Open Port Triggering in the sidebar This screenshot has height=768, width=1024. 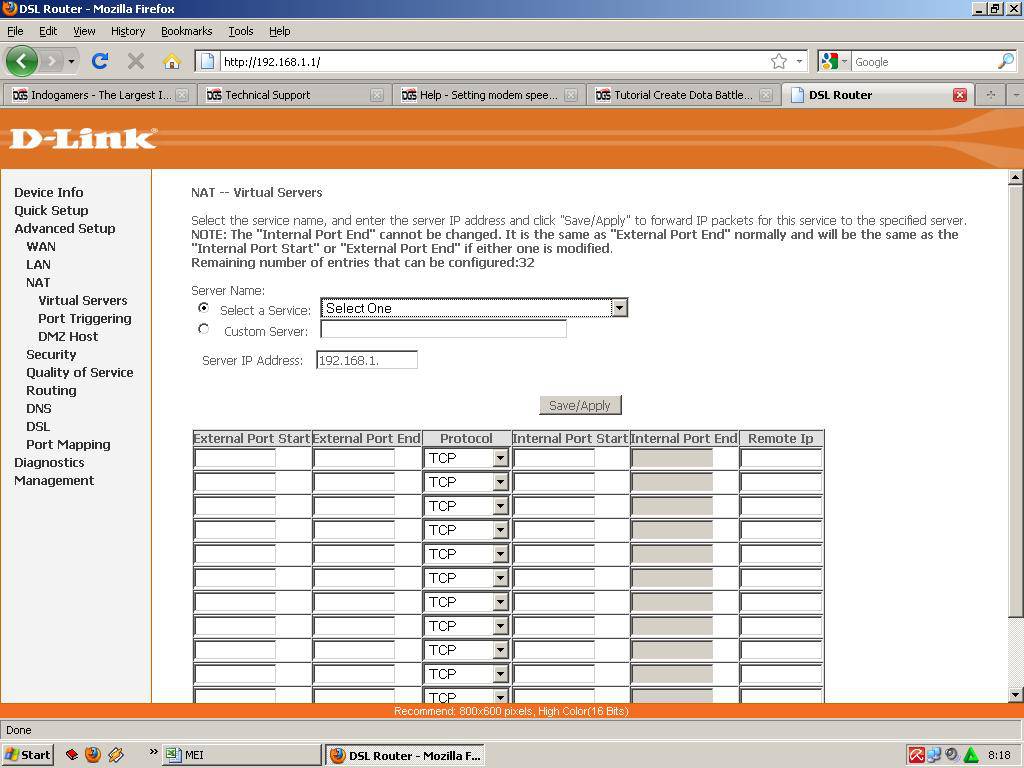(85, 318)
